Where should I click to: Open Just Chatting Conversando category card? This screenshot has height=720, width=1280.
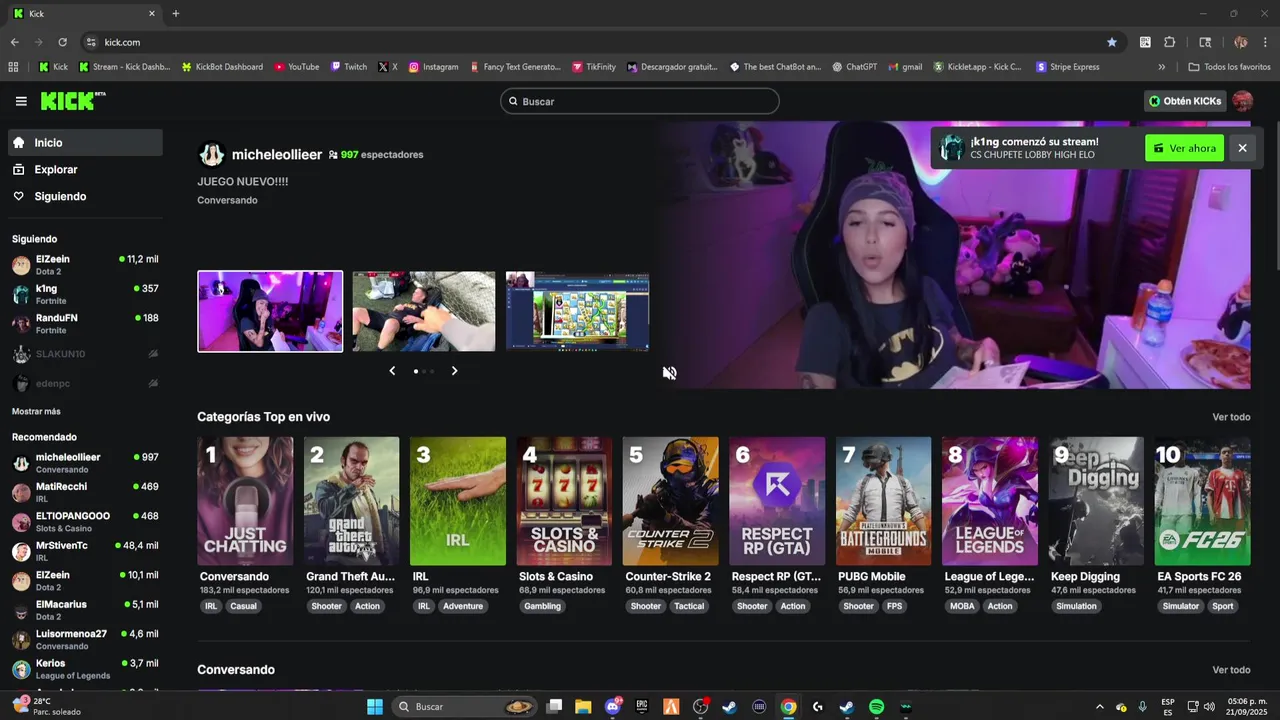pos(245,501)
